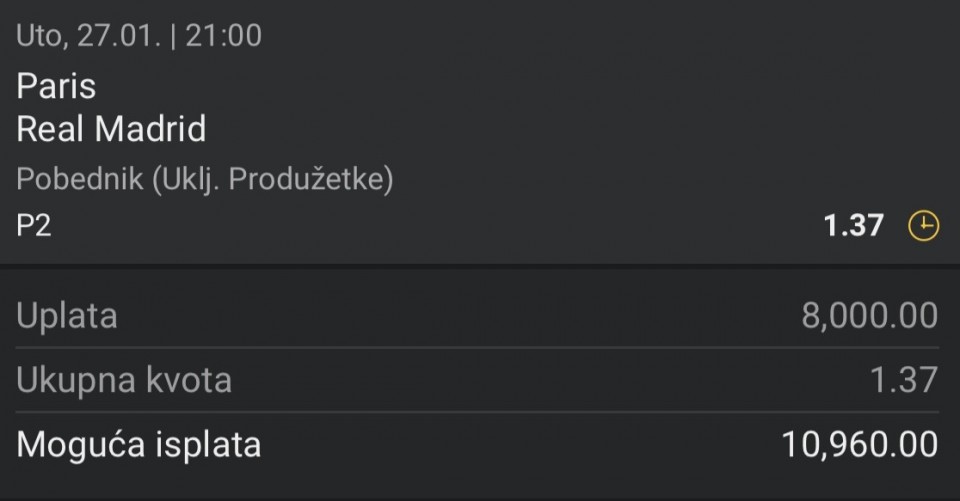Edit the 8,000.00 stake amount

click(869, 316)
